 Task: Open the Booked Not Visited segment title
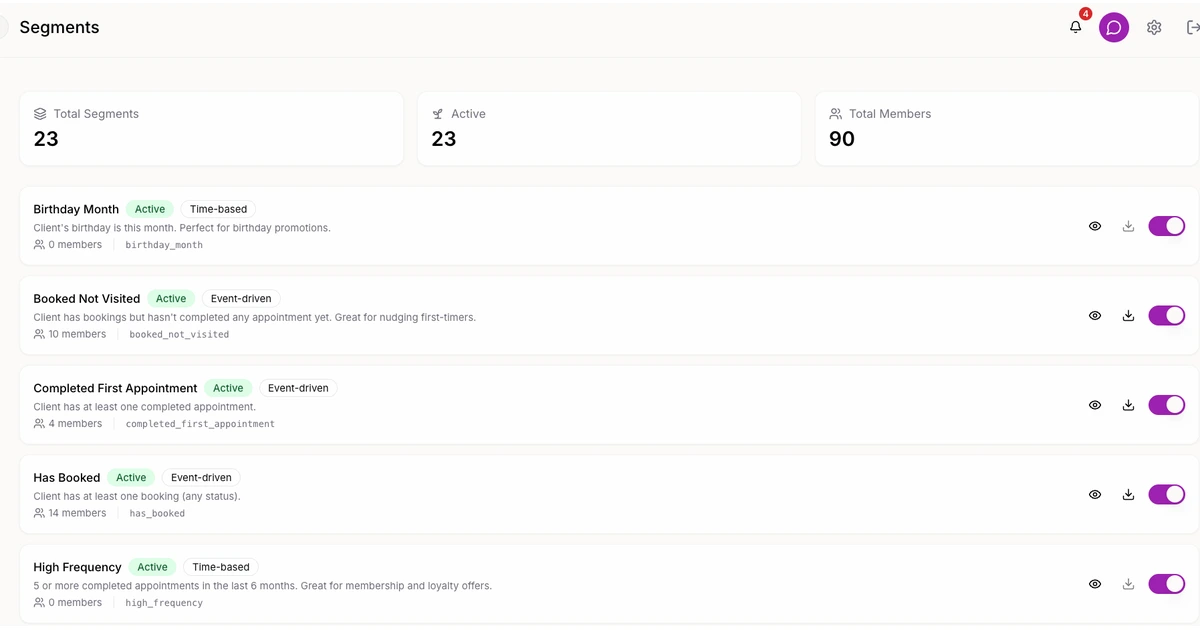click(x=87, y=299)
